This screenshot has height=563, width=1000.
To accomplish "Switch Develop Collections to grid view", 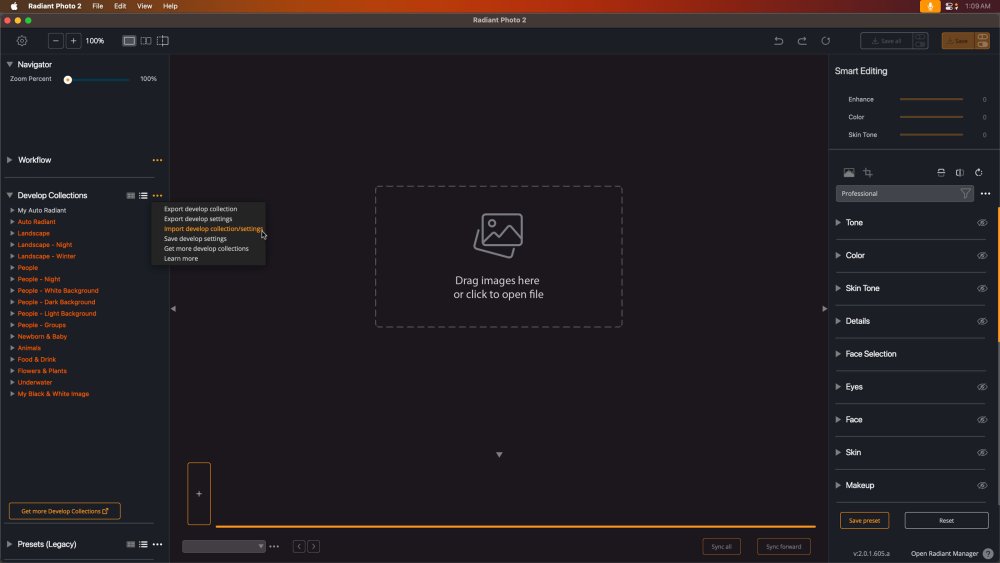I will [x=131, y=196].
